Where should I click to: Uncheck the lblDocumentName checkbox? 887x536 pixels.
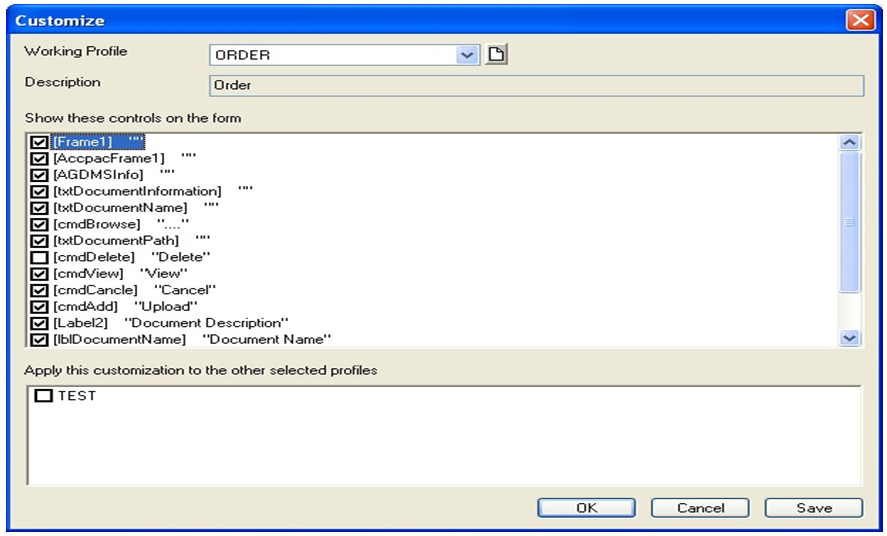pyautogui.click(x=39, y=339)
